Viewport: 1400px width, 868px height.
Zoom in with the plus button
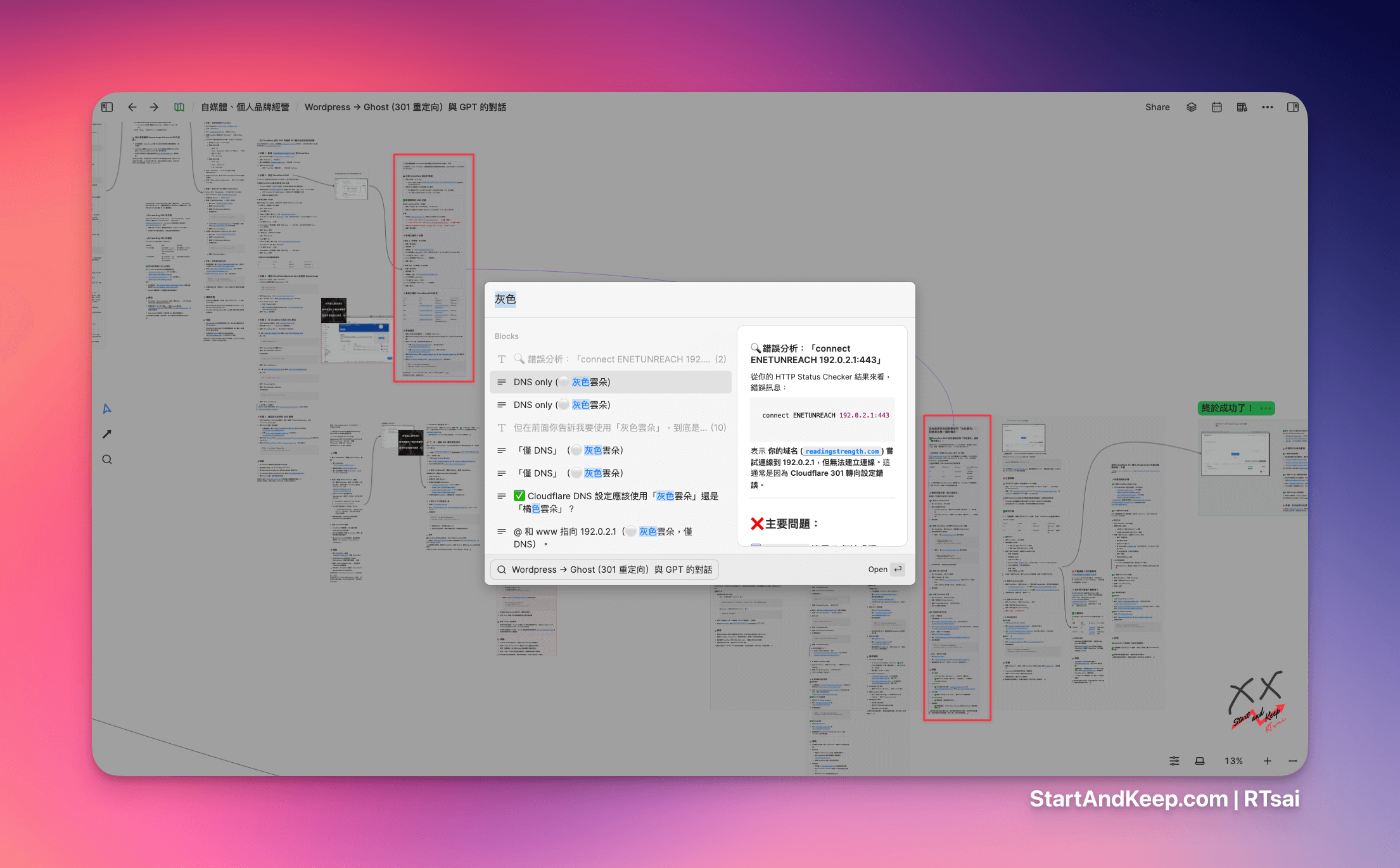point(1267,760)
